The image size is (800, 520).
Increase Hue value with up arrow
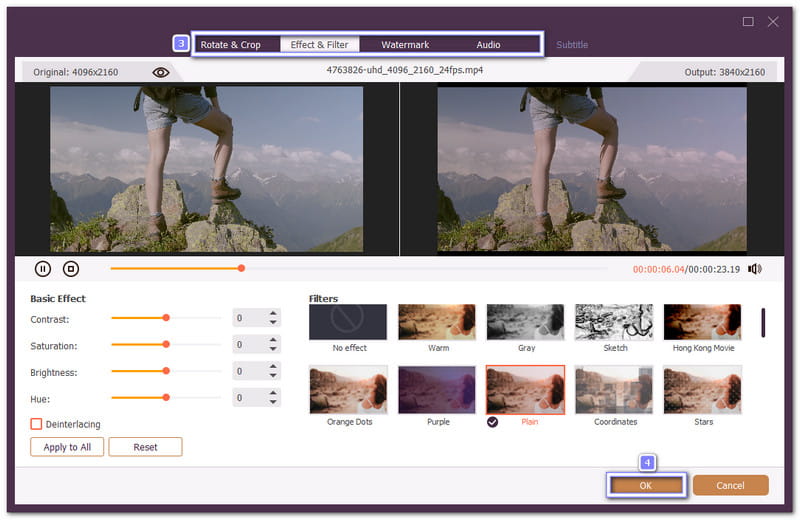(273, 393)
